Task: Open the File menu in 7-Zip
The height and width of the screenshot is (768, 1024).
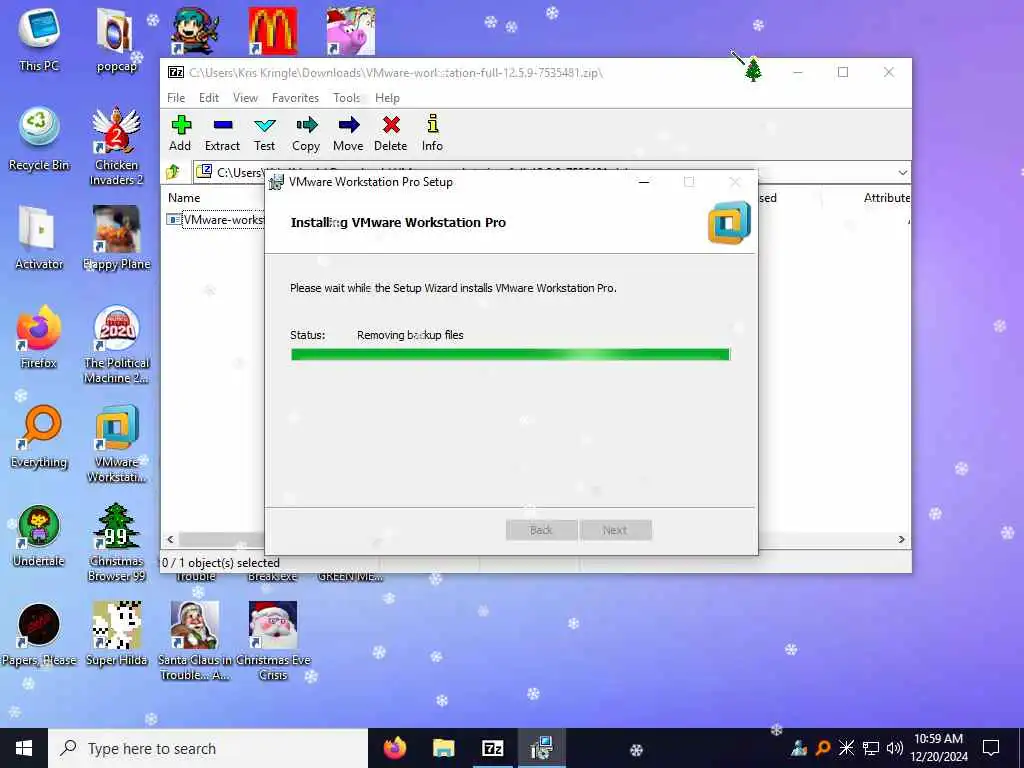Action: [x=176, y=98]
